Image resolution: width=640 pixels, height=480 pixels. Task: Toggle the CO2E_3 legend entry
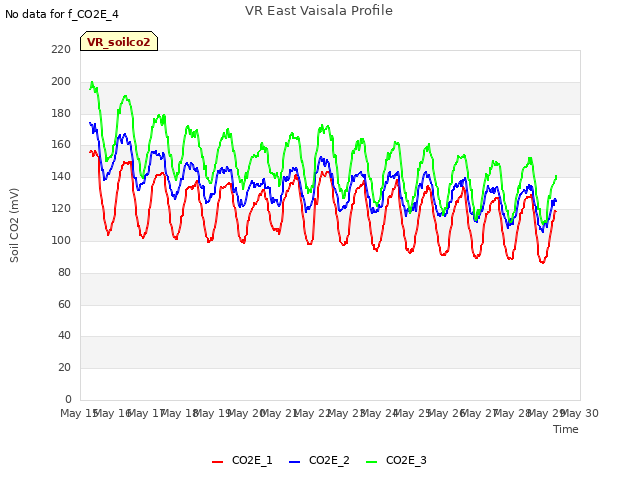point(396,460)
